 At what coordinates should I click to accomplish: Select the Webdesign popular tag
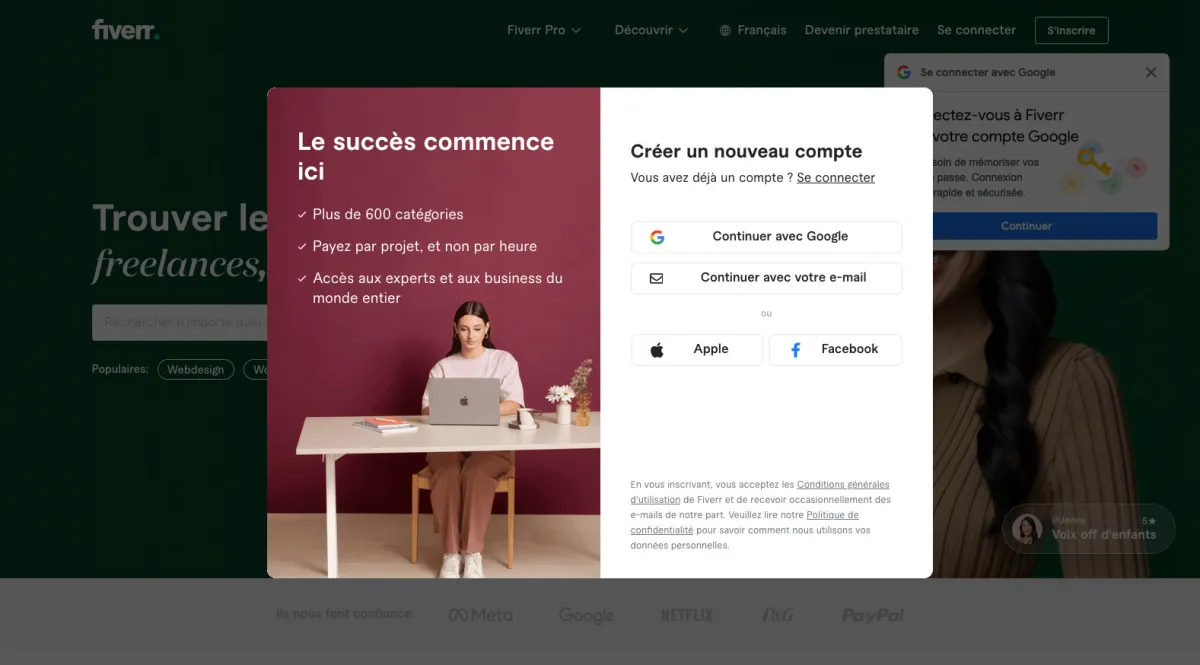click(x=195, y=370)
